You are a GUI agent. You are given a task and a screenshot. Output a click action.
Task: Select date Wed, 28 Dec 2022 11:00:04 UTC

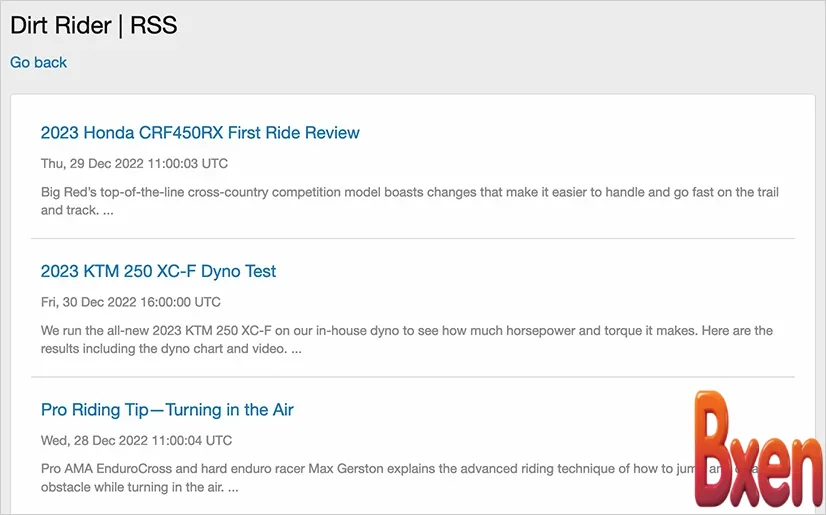[x=136, y=441]
